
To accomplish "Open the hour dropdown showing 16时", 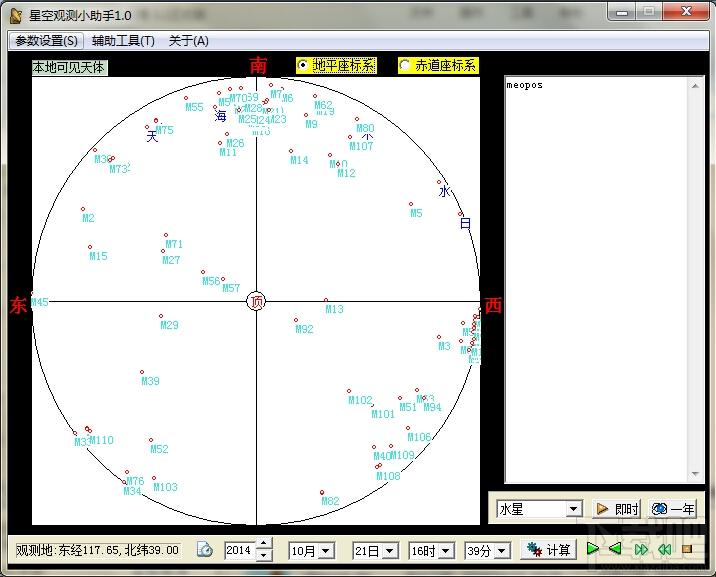I will pos(446,551).
